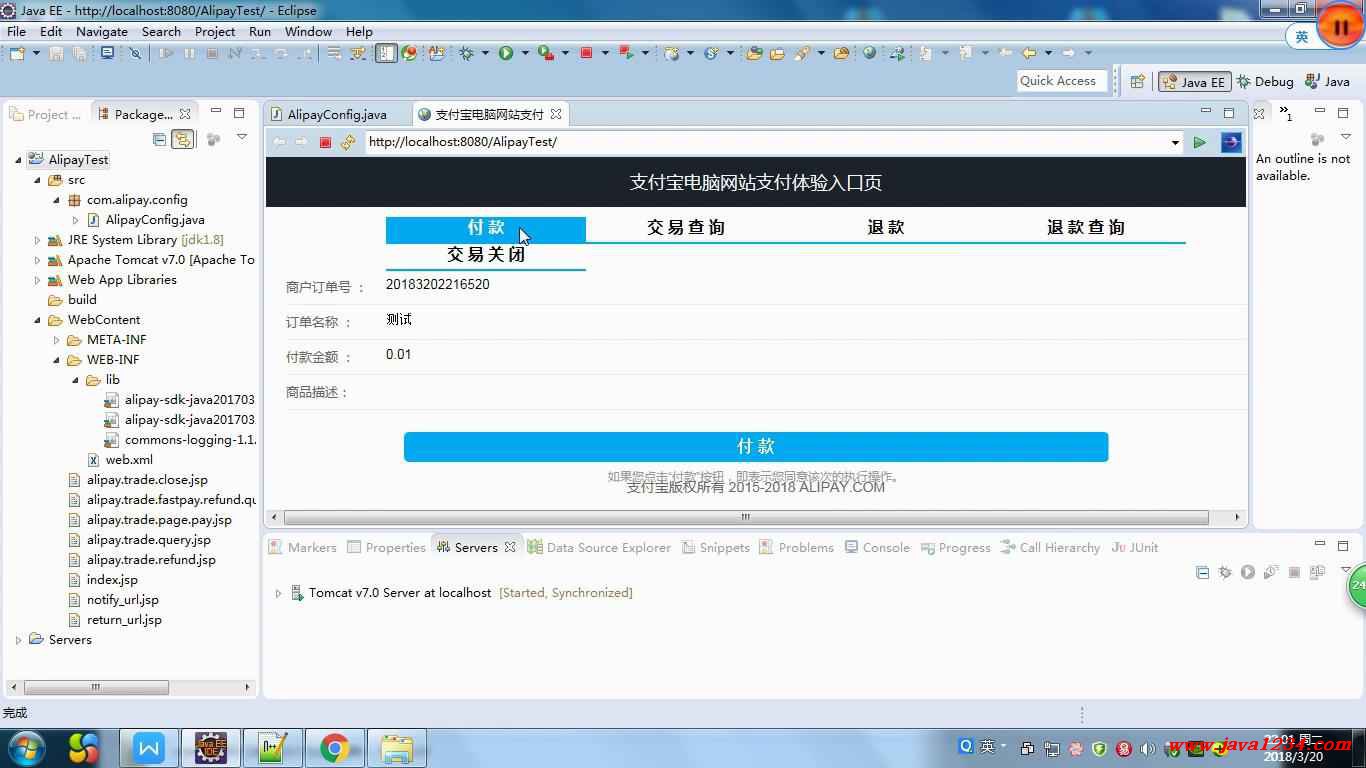The width and height of the screenshot is (1366, 768).
Task: Switch to the Java EE perspective
Action: pyautogui.click(x=1193, y=82)
